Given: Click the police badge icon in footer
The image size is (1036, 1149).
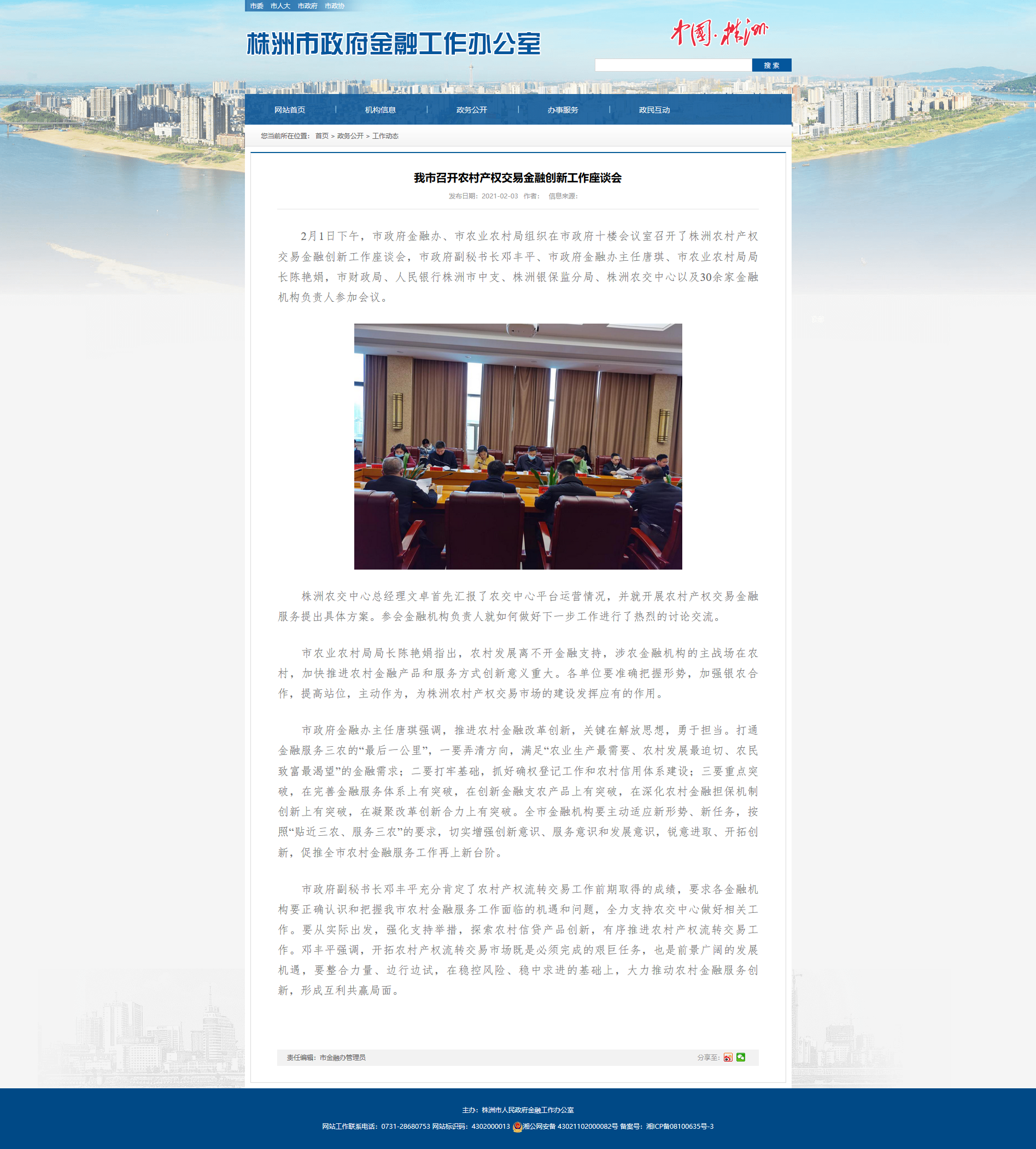Looking at the screenshot, I should (517, 1126).
